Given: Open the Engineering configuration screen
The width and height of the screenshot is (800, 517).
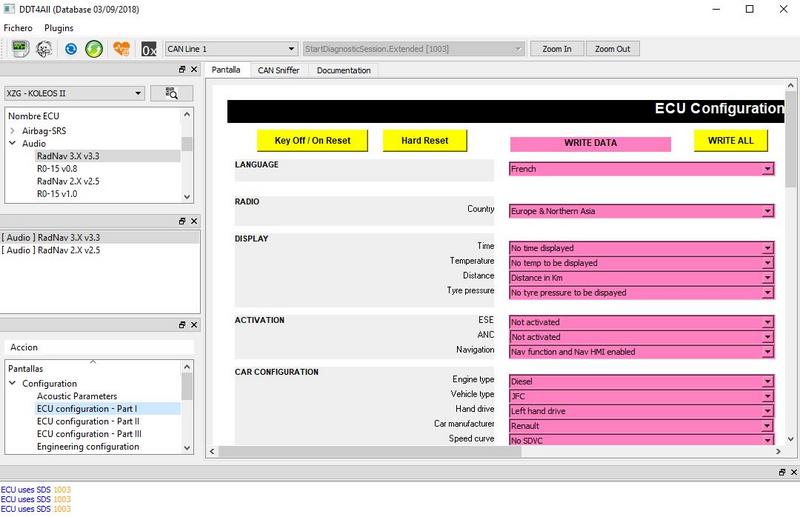Looking at the screenshot, I should click(x=88, y=447).
